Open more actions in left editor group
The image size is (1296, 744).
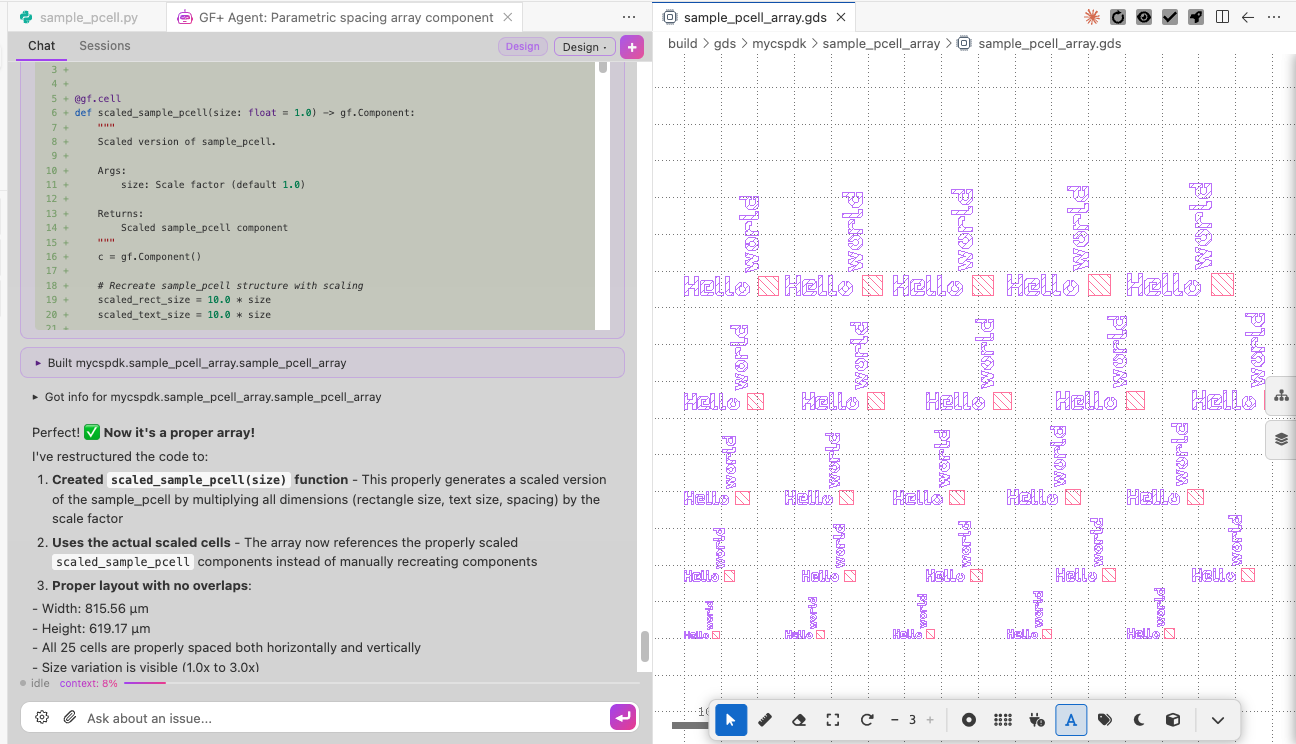[629, 17]
